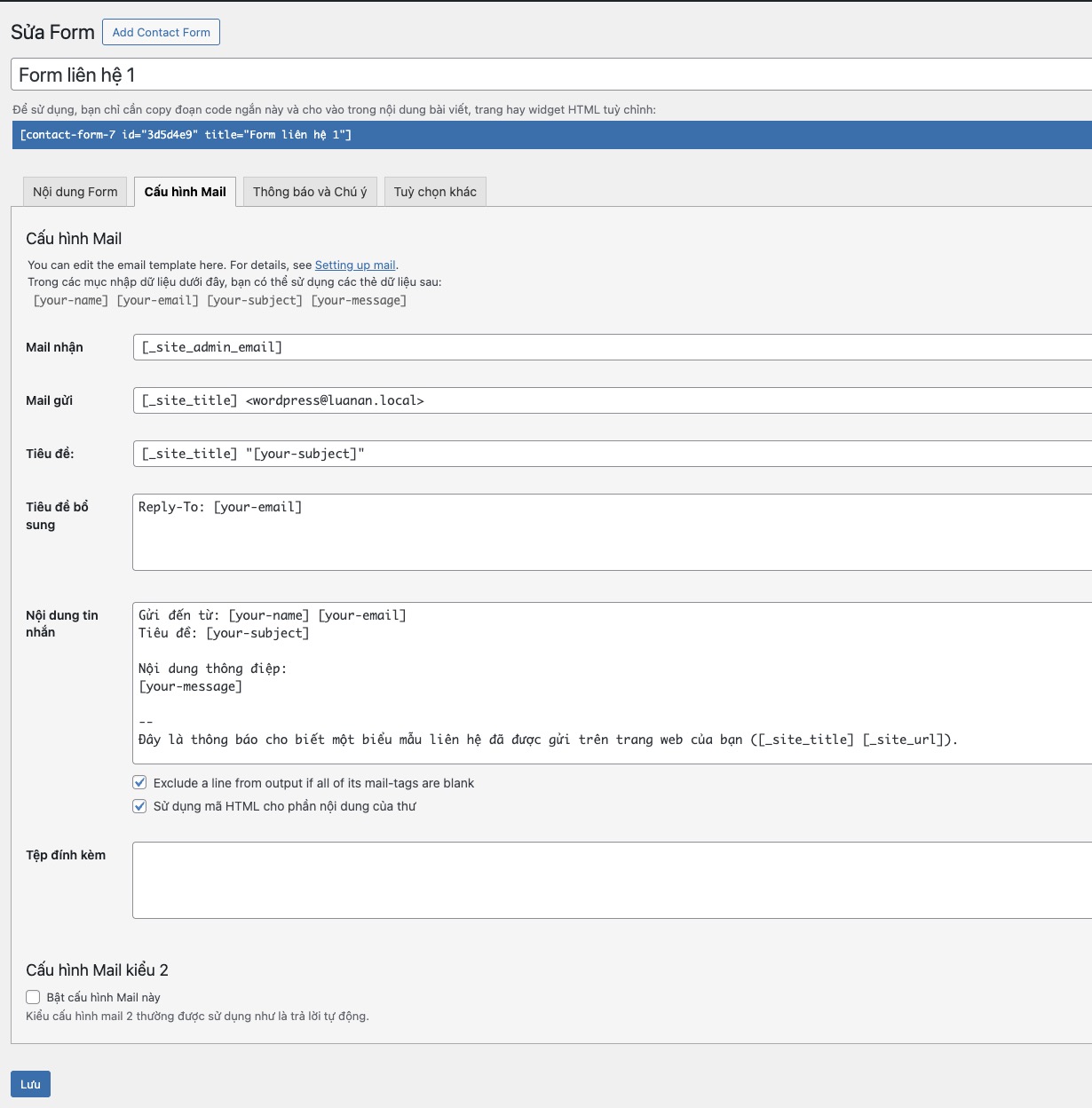Click the Tiêu đề bổ sung Reply-To textarea
Image resolution: width=1092 pixels, height=1108 pixels.
pyautogui.click(x=444, y=531)
